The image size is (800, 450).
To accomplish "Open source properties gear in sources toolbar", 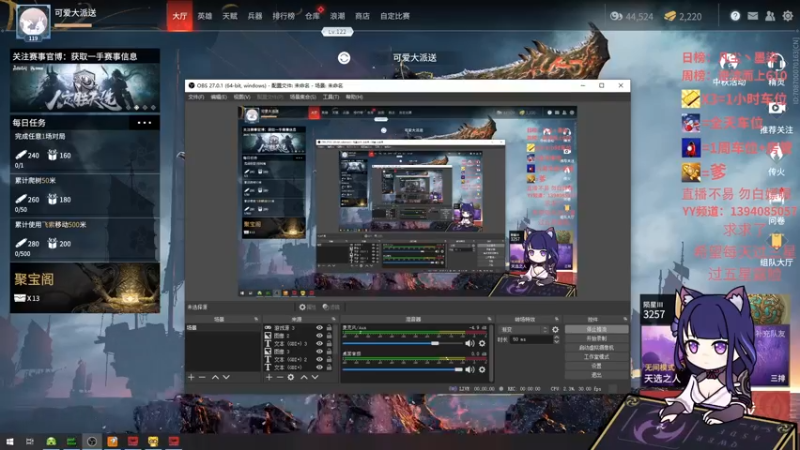I will point(291,377).
